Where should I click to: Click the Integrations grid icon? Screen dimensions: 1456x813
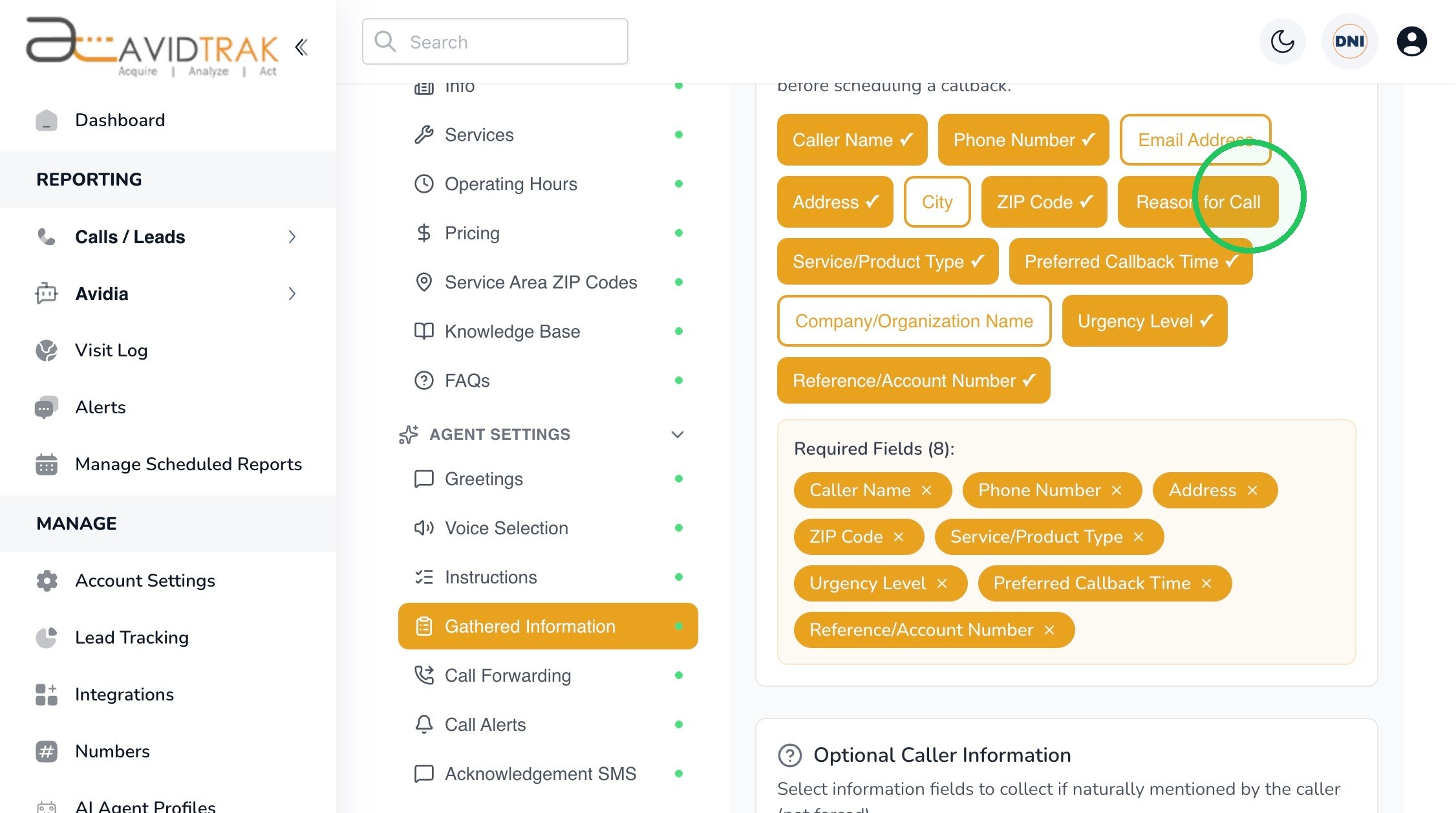pyautogui.click(x=47, y=695)
